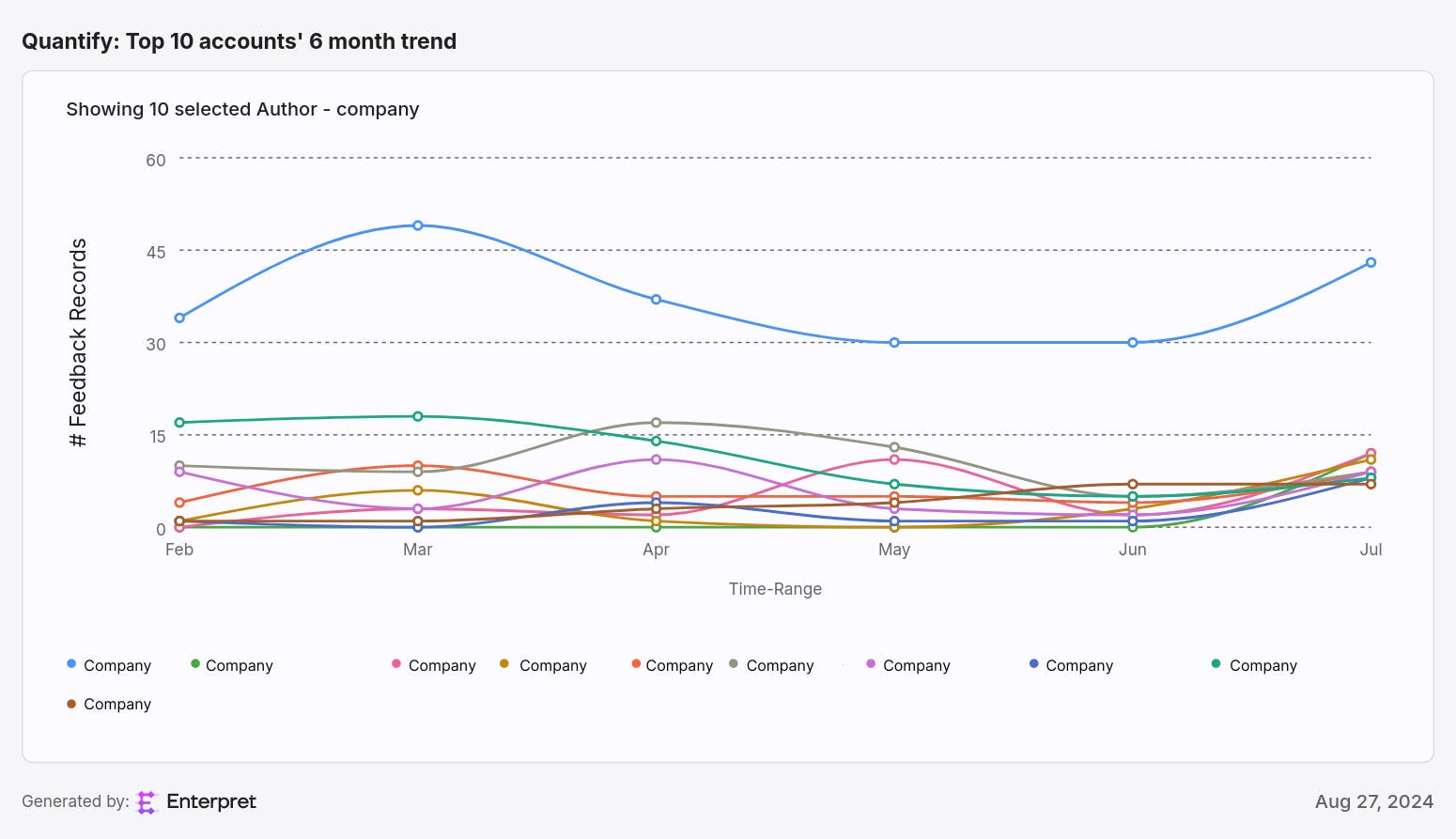This screenshot has height=839, width=1456.
Task: Click the 30 y-axis value
Action: (x=156, y=344)
